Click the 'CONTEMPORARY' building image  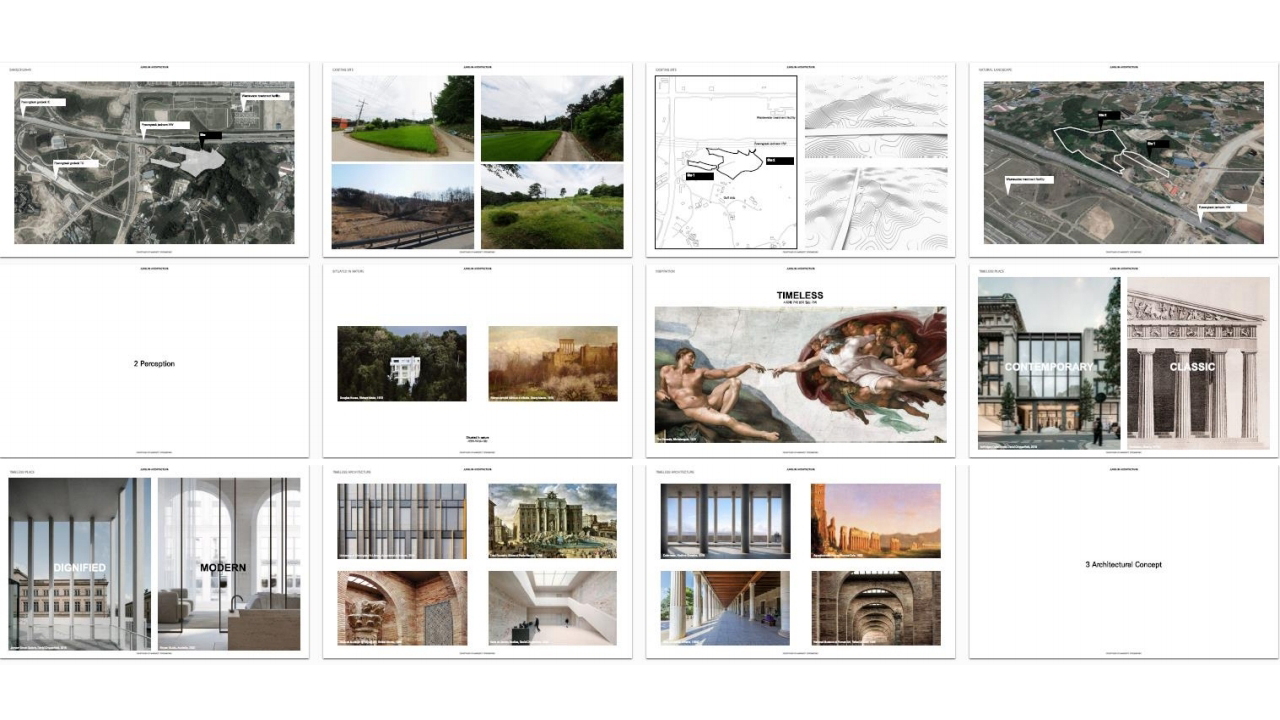(1049, 363)
